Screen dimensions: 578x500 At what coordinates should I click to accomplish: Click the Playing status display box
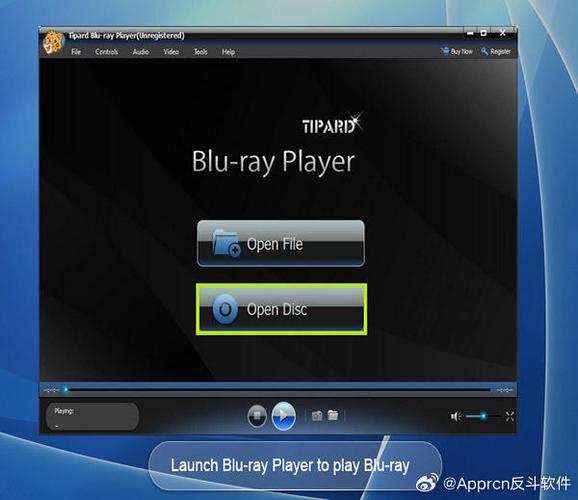(92, 417)
